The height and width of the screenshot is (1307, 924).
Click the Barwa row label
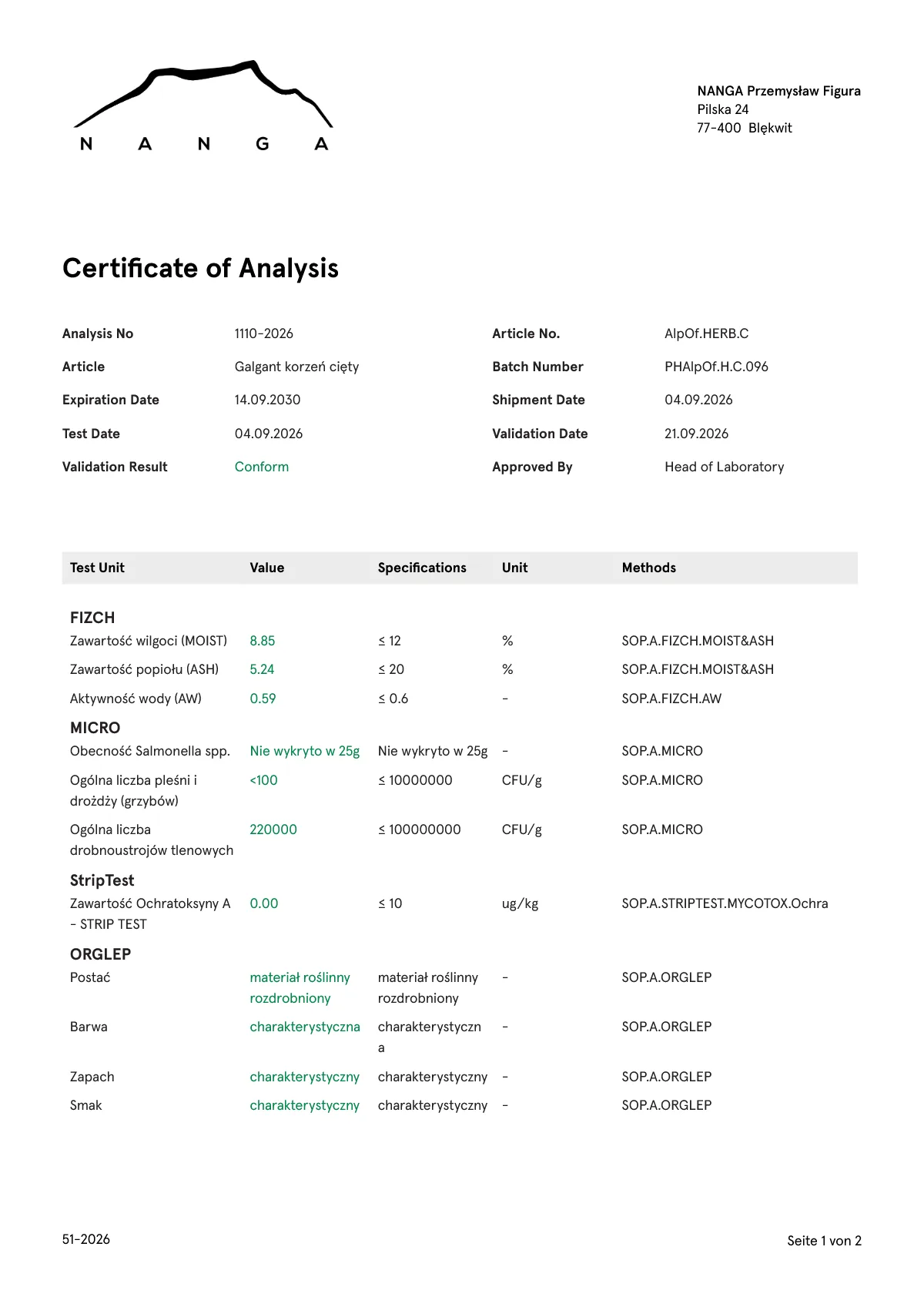[89, 1027]
